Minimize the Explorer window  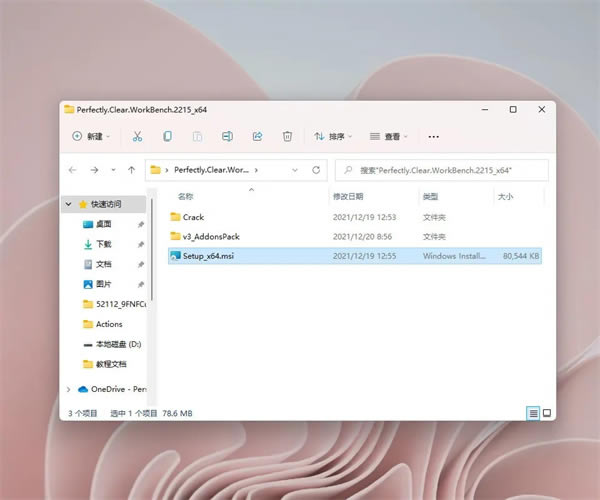point(485,109)
